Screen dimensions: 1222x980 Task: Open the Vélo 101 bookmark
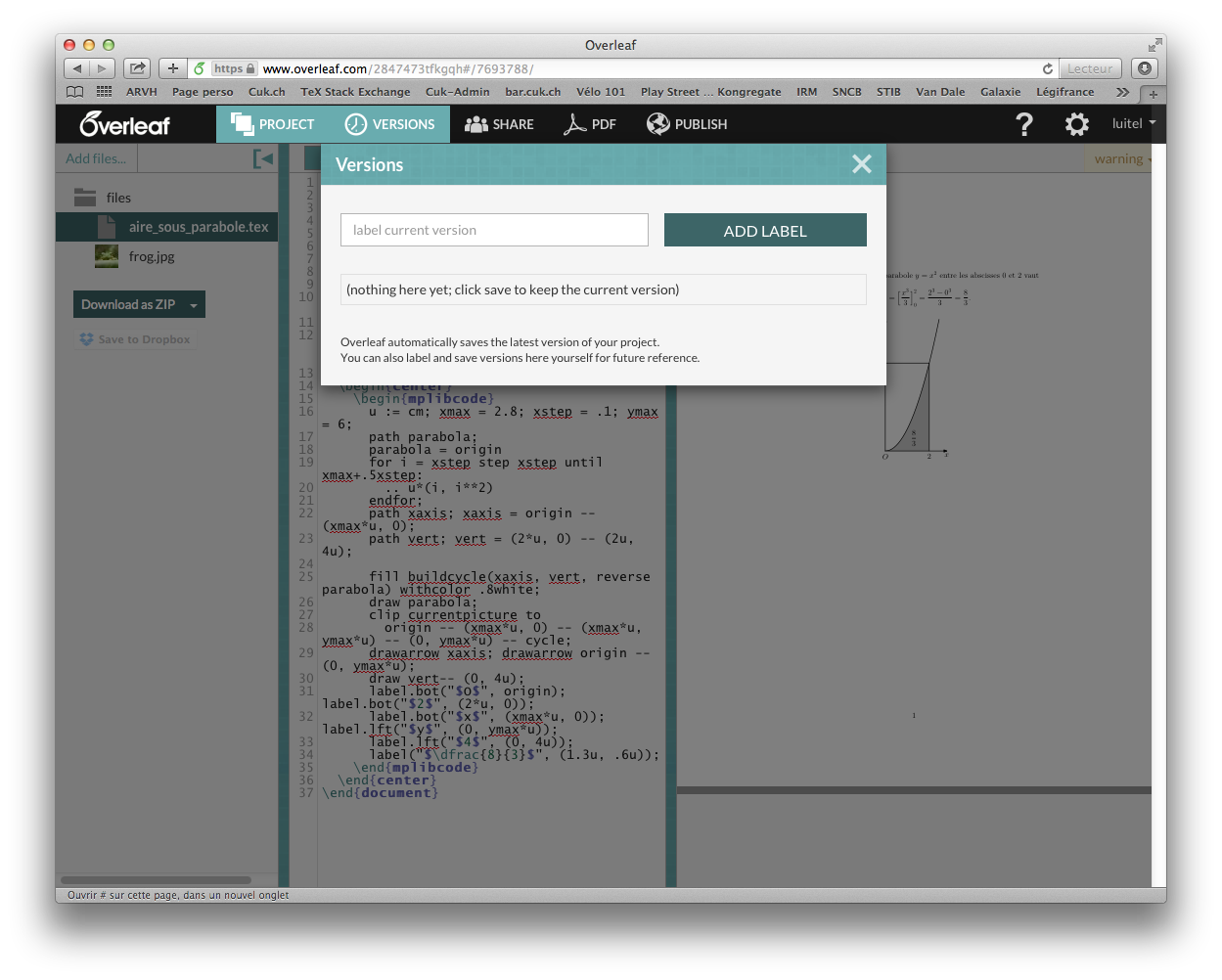pos(601,92)
